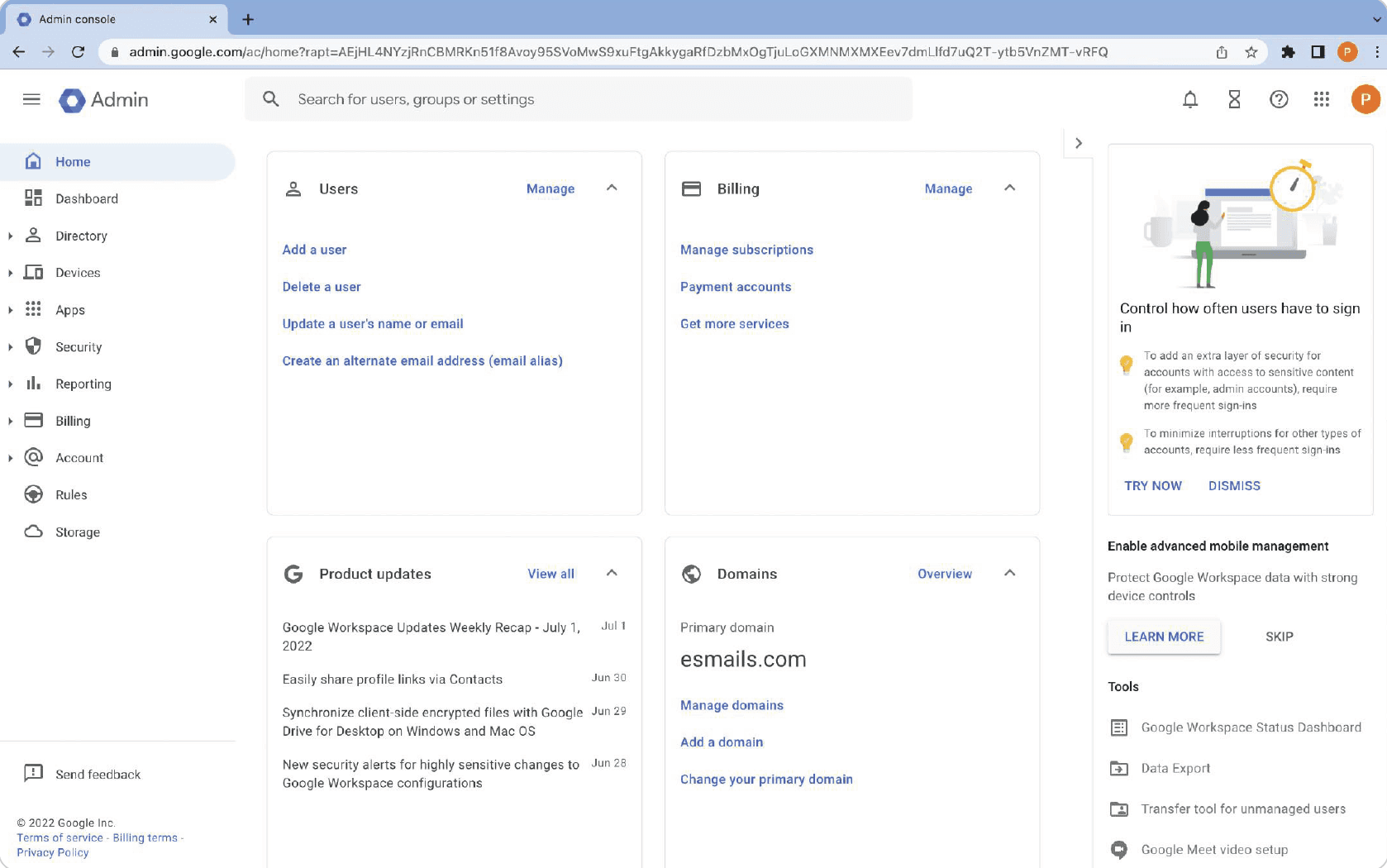
Task: Open 'Easily share profile links via Contacts' update
Action: [x=393, y=680]
